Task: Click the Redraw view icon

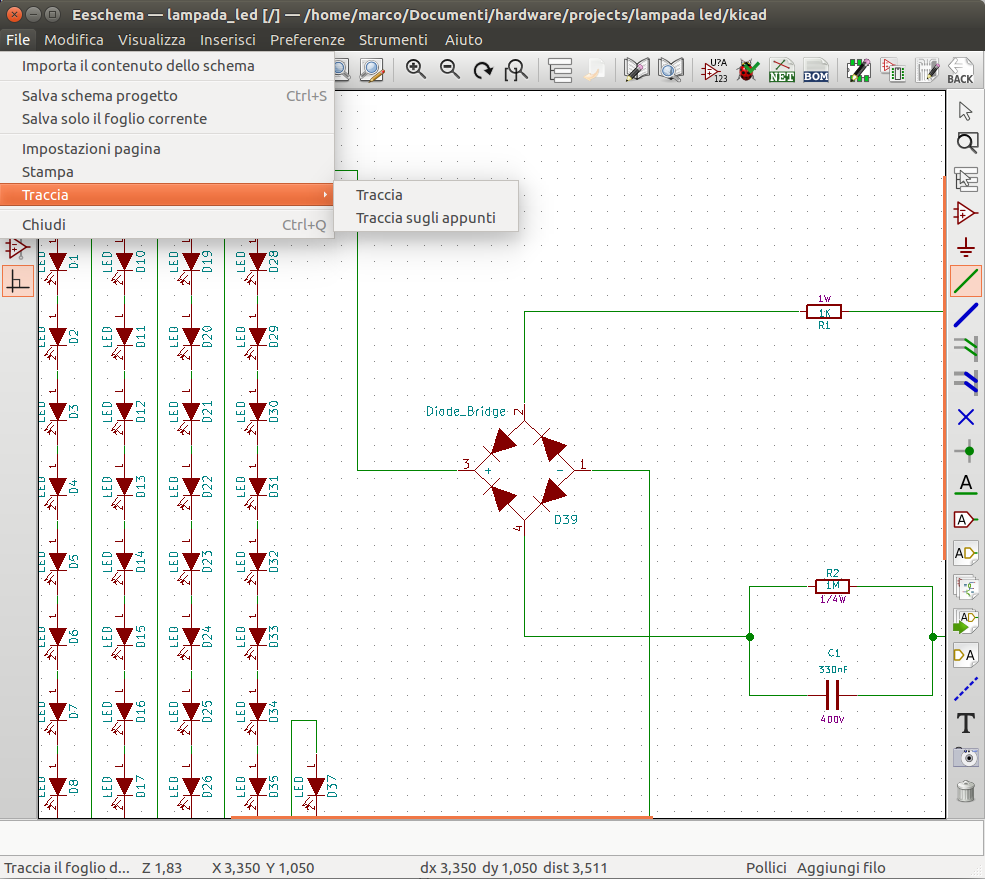Action: (483, 70)
